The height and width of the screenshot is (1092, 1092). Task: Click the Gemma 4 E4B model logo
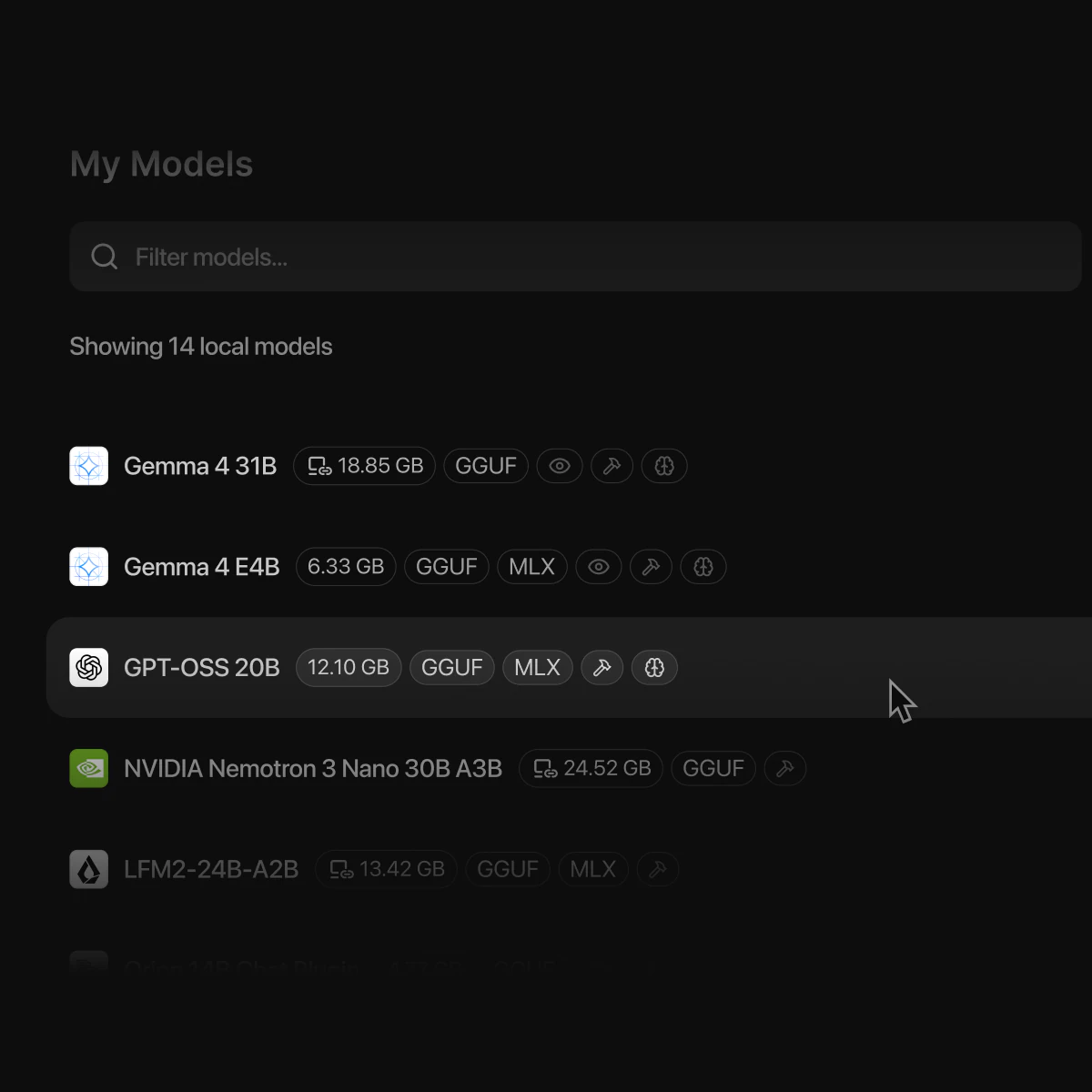89,567
